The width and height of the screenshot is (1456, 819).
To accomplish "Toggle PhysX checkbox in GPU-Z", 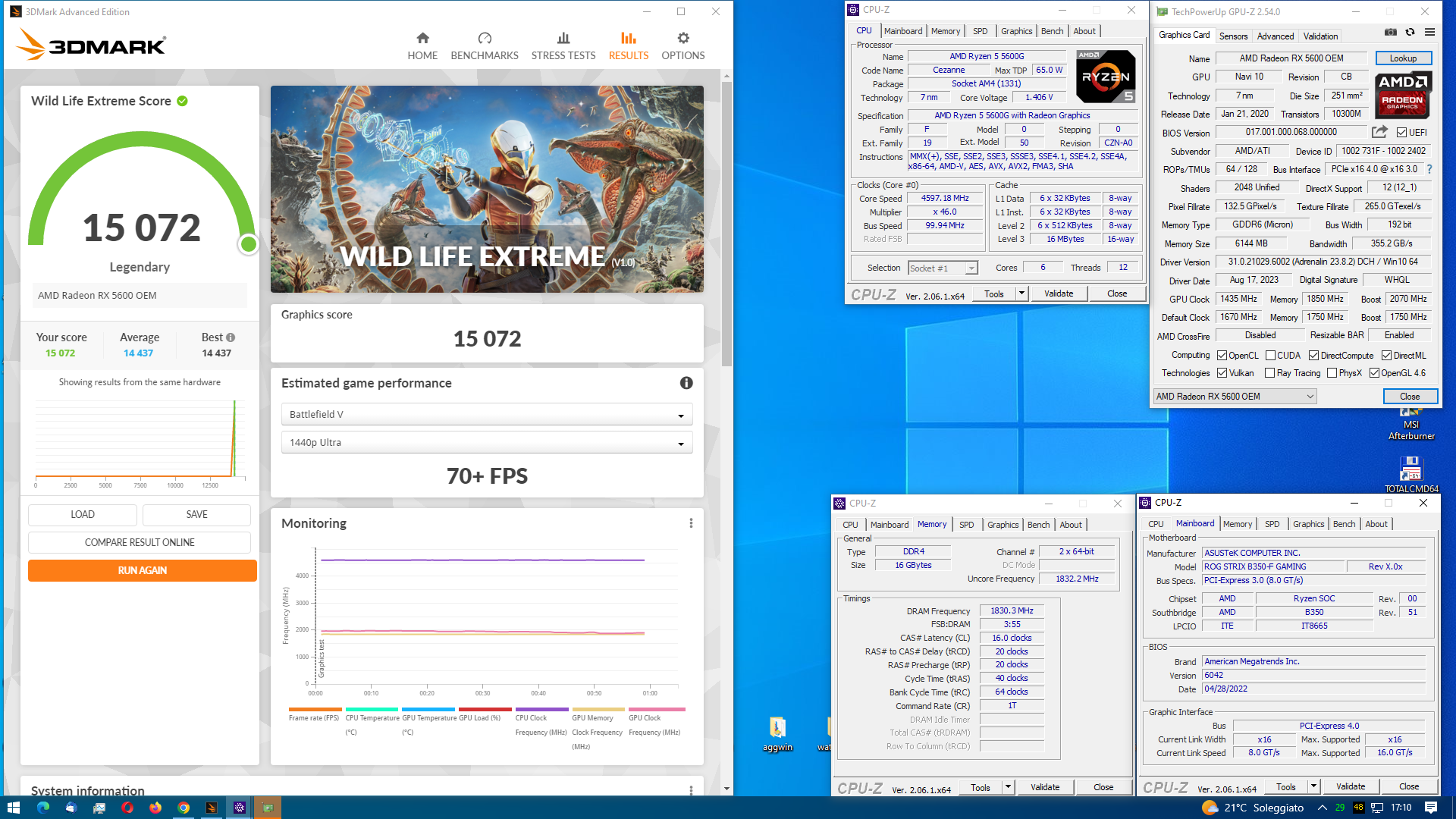I will click(x=1332, y=372).
